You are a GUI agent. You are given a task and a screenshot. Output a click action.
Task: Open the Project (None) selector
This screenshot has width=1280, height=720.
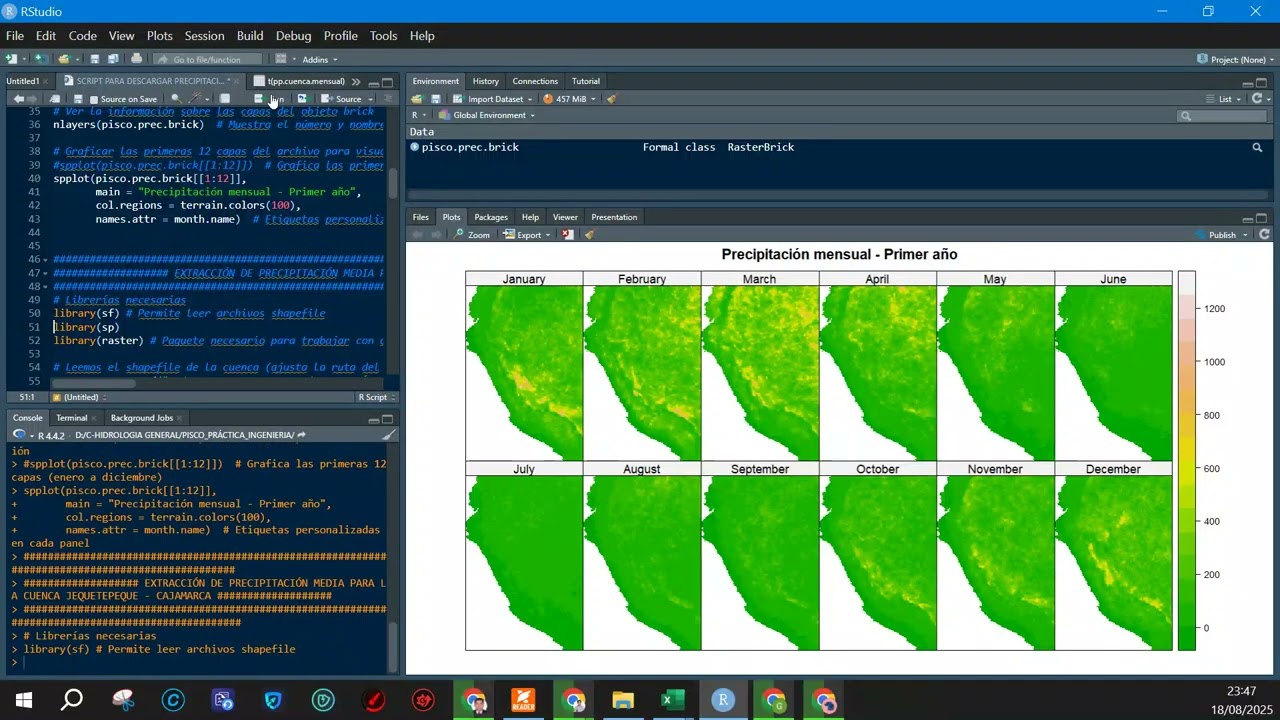(x=1236, y=59)
